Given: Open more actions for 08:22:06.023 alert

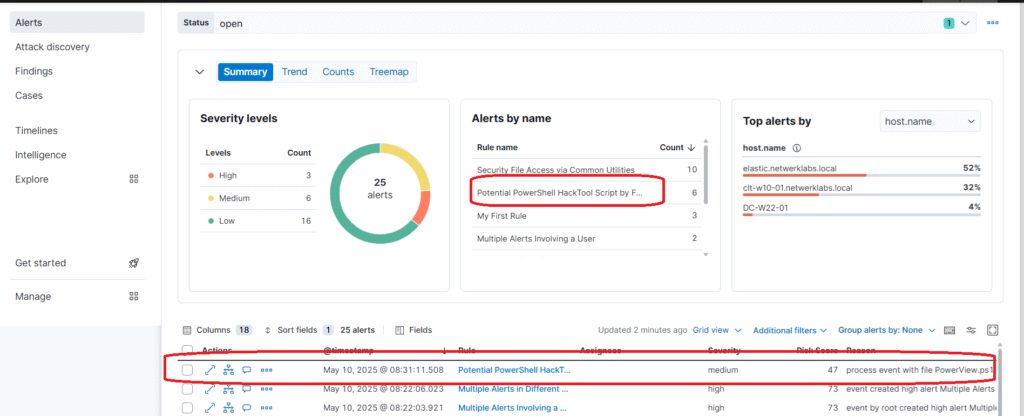Looking at the screenshot, I should [266, 389].
